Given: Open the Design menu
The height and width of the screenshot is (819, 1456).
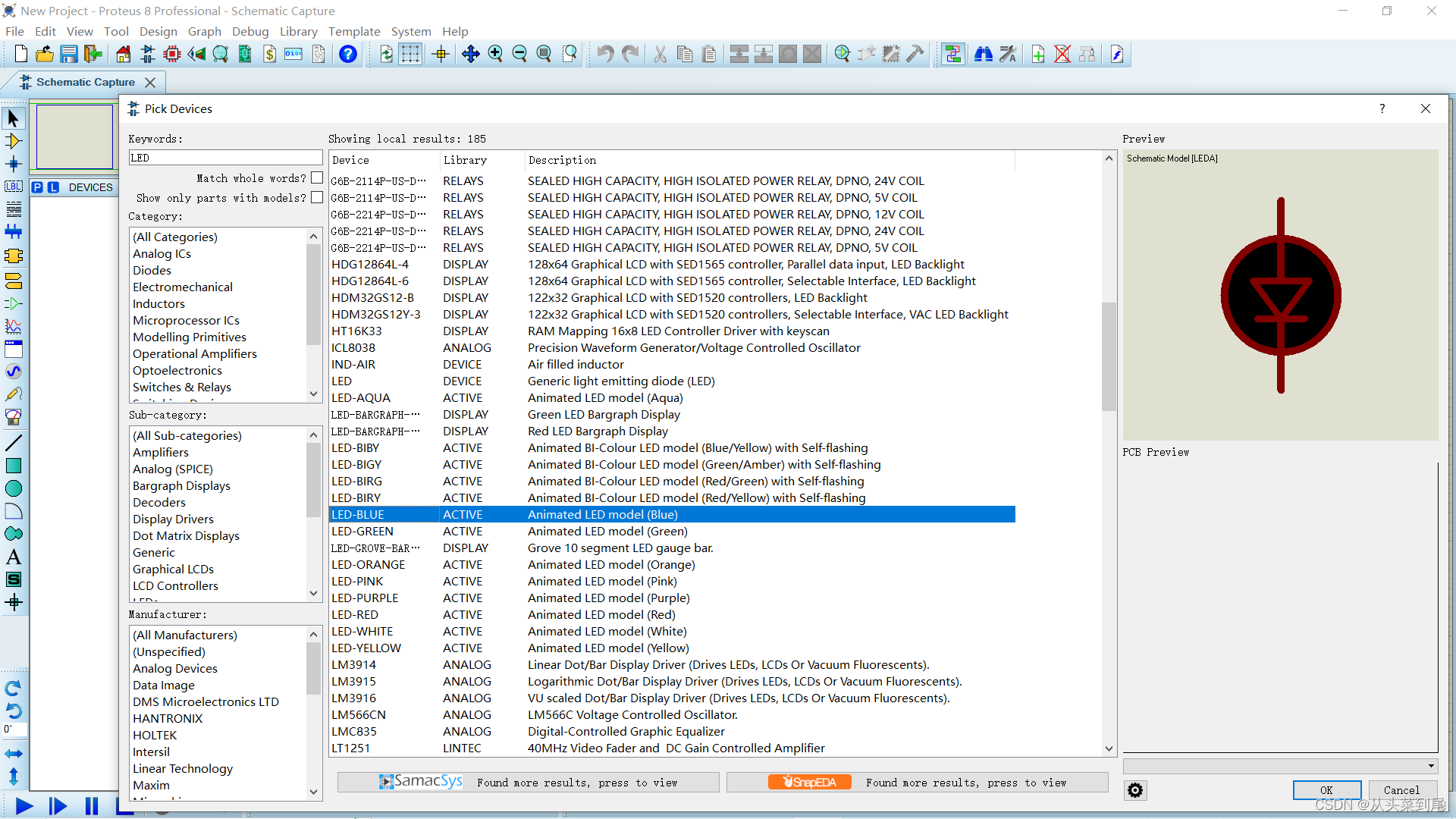Looking at the screenshot, I should [x=158, y=31].
